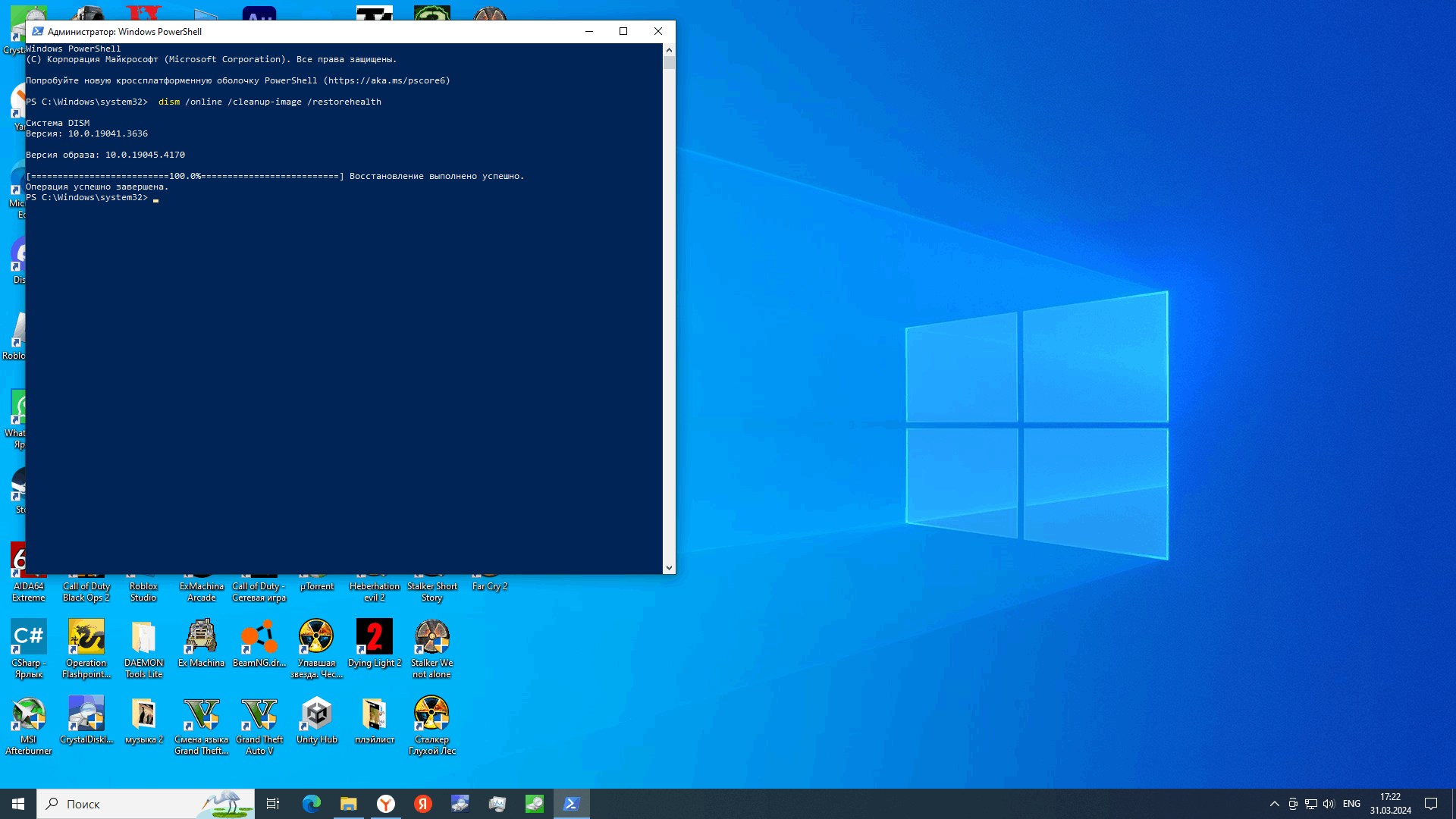Select Упавшая звезда desktop icon

point(317,648)
